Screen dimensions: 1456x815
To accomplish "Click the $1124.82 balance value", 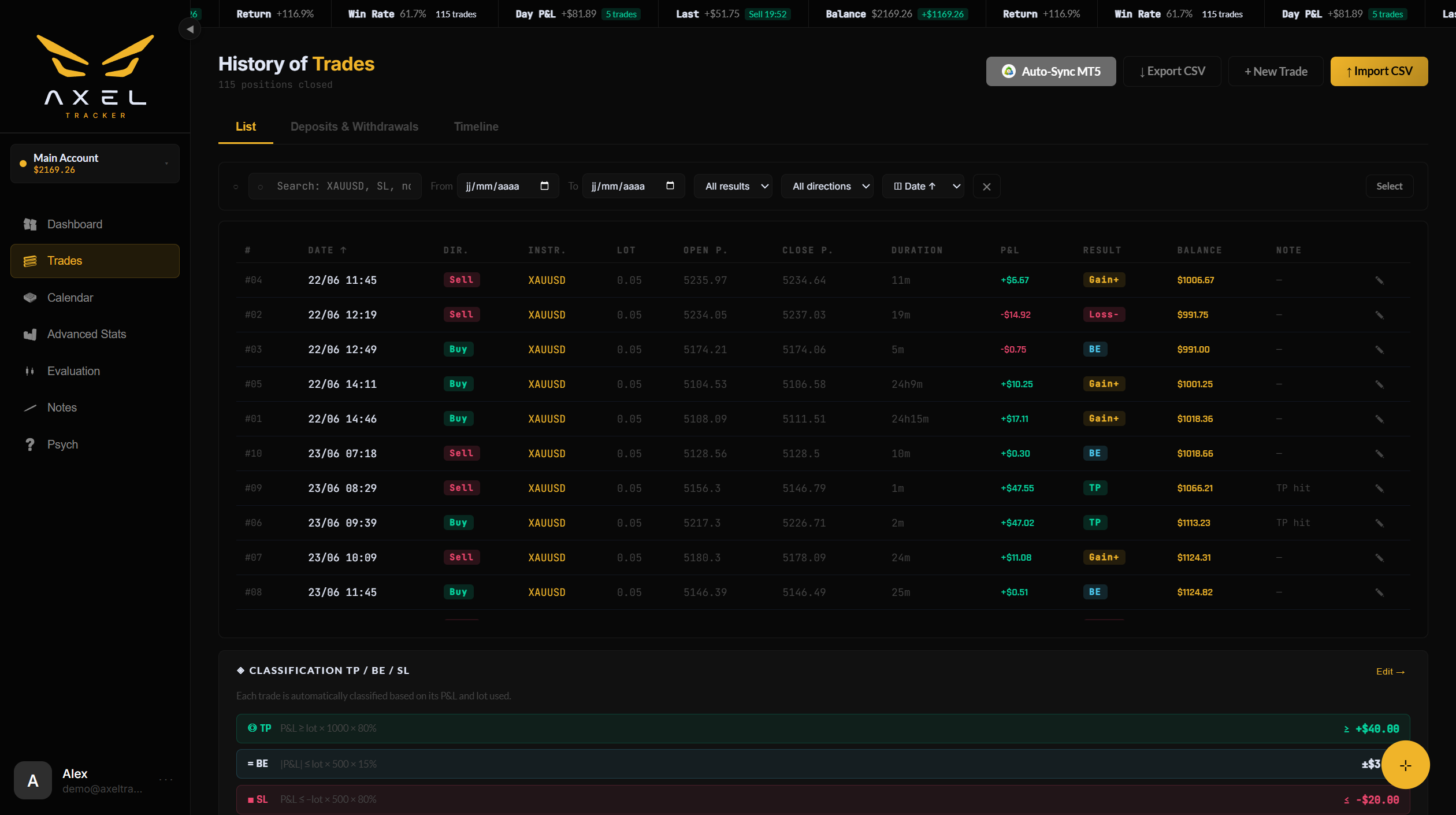I will click(1195, 592).
